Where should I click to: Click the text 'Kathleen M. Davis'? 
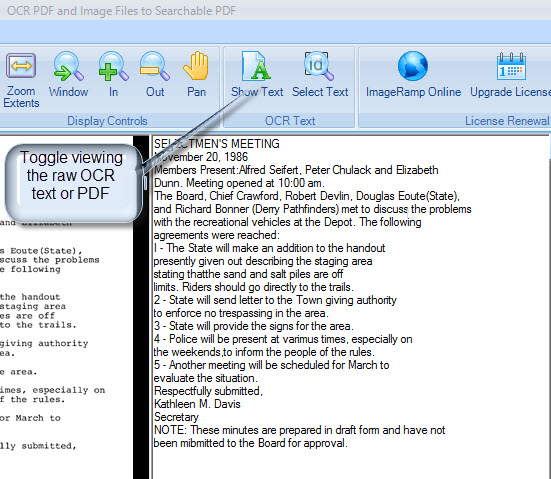[197, 404]
